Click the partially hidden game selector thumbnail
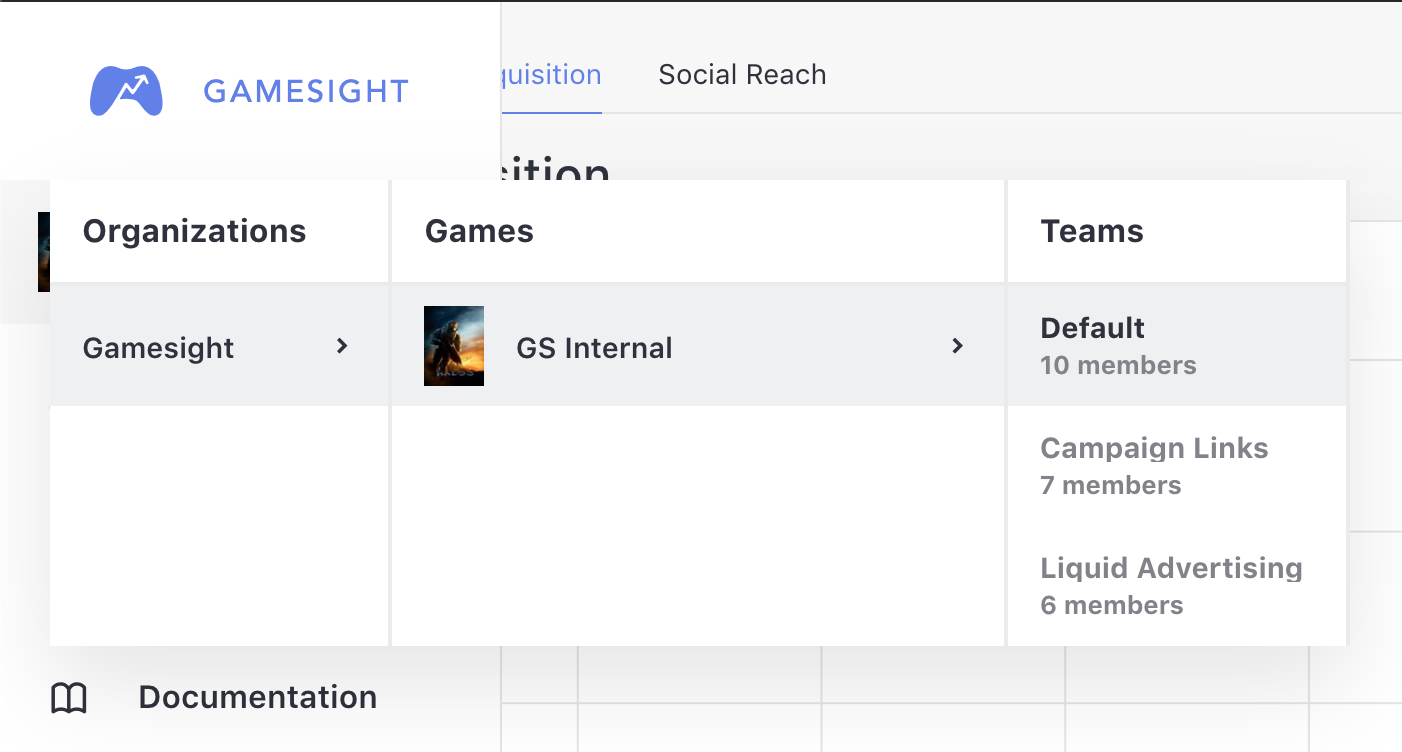 [x=43, y=252]
